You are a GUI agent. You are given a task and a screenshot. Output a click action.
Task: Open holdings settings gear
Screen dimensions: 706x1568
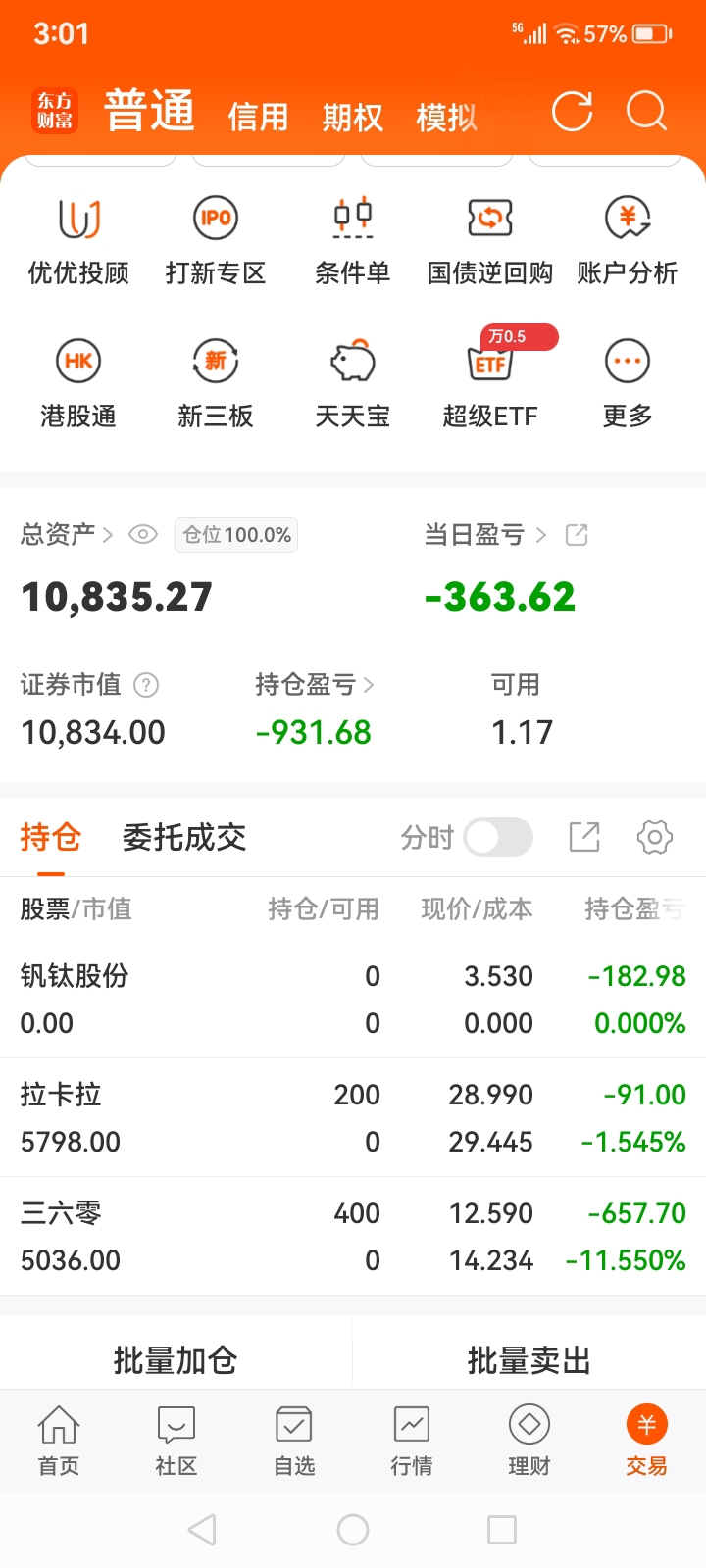pos(655,837)
